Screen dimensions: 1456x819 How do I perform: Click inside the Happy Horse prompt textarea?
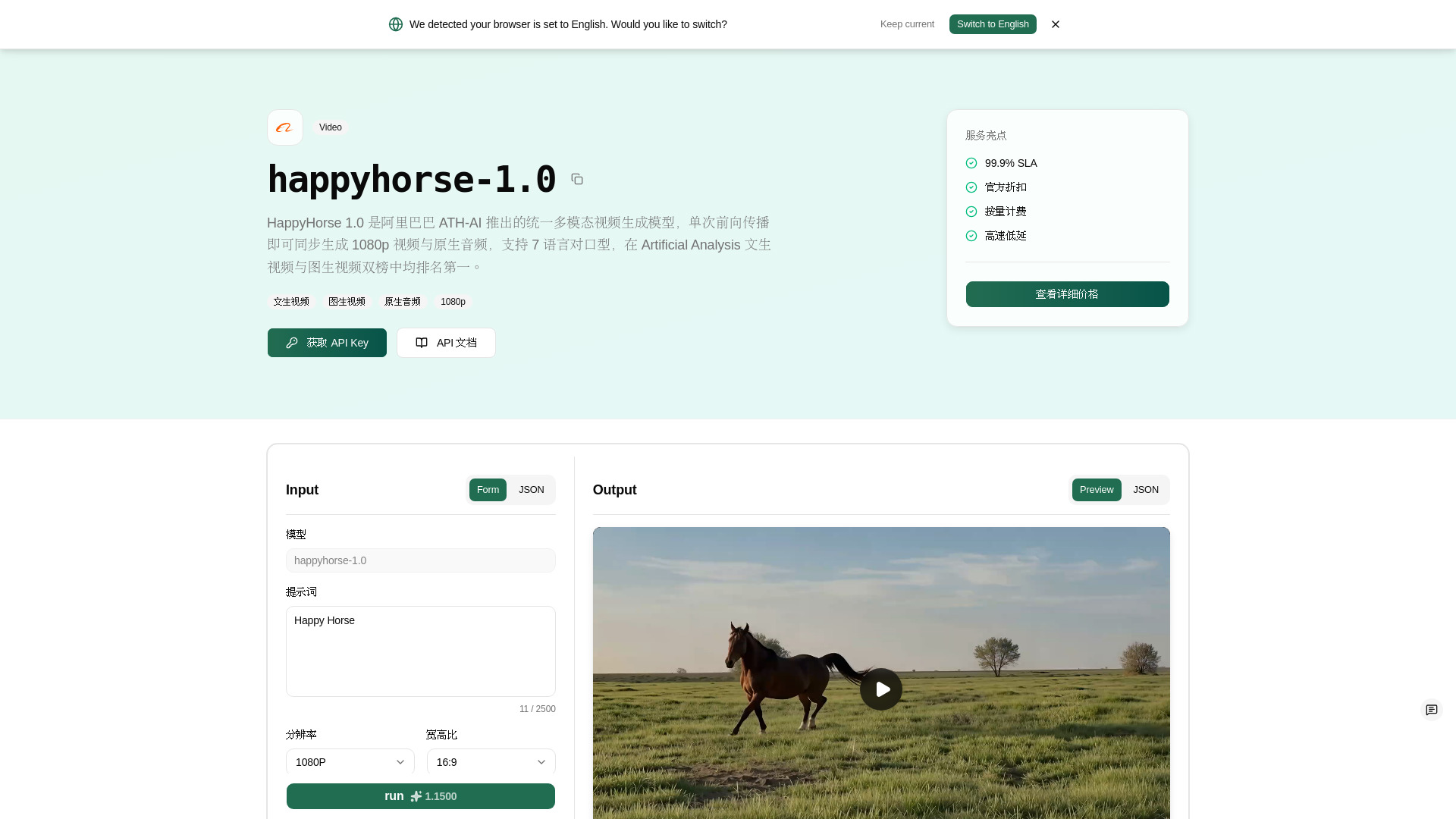pyautogui.click(x=420, y=651)
